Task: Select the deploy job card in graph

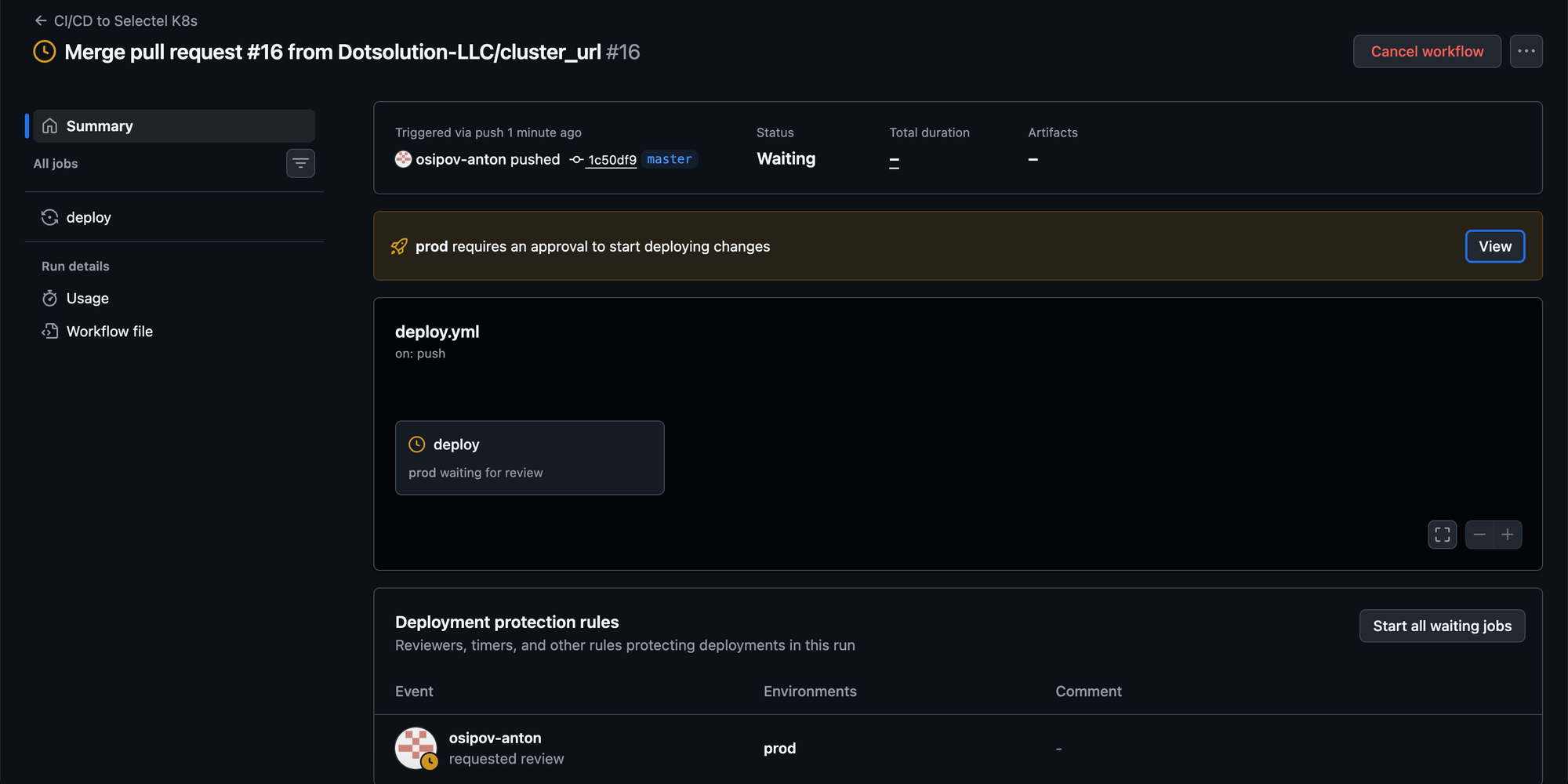Action: (x=529, y=458)
